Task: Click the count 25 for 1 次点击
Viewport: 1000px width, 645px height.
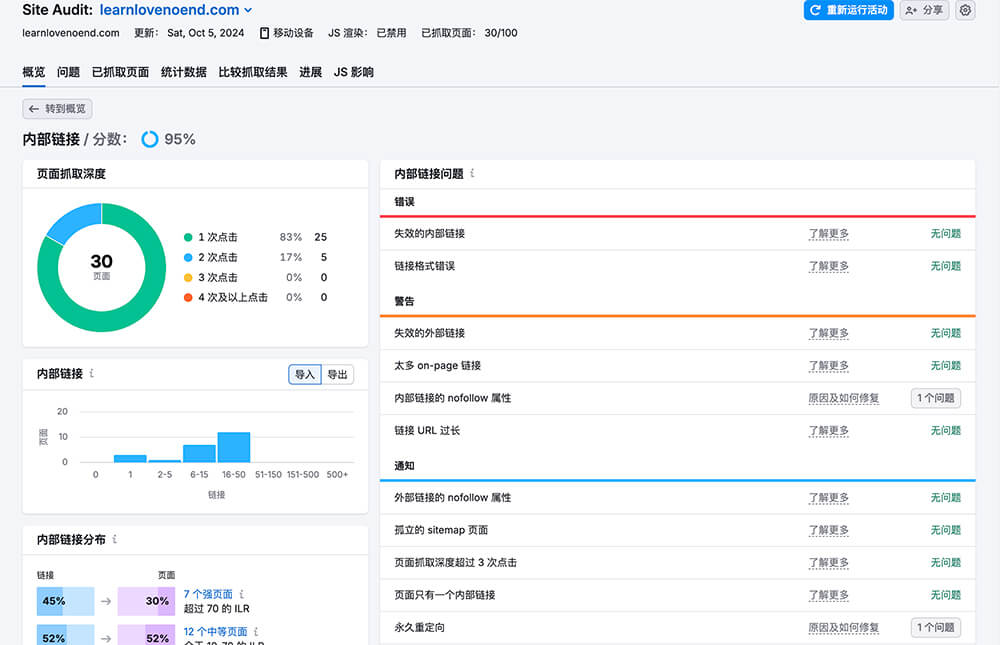Action: [320, 237]
